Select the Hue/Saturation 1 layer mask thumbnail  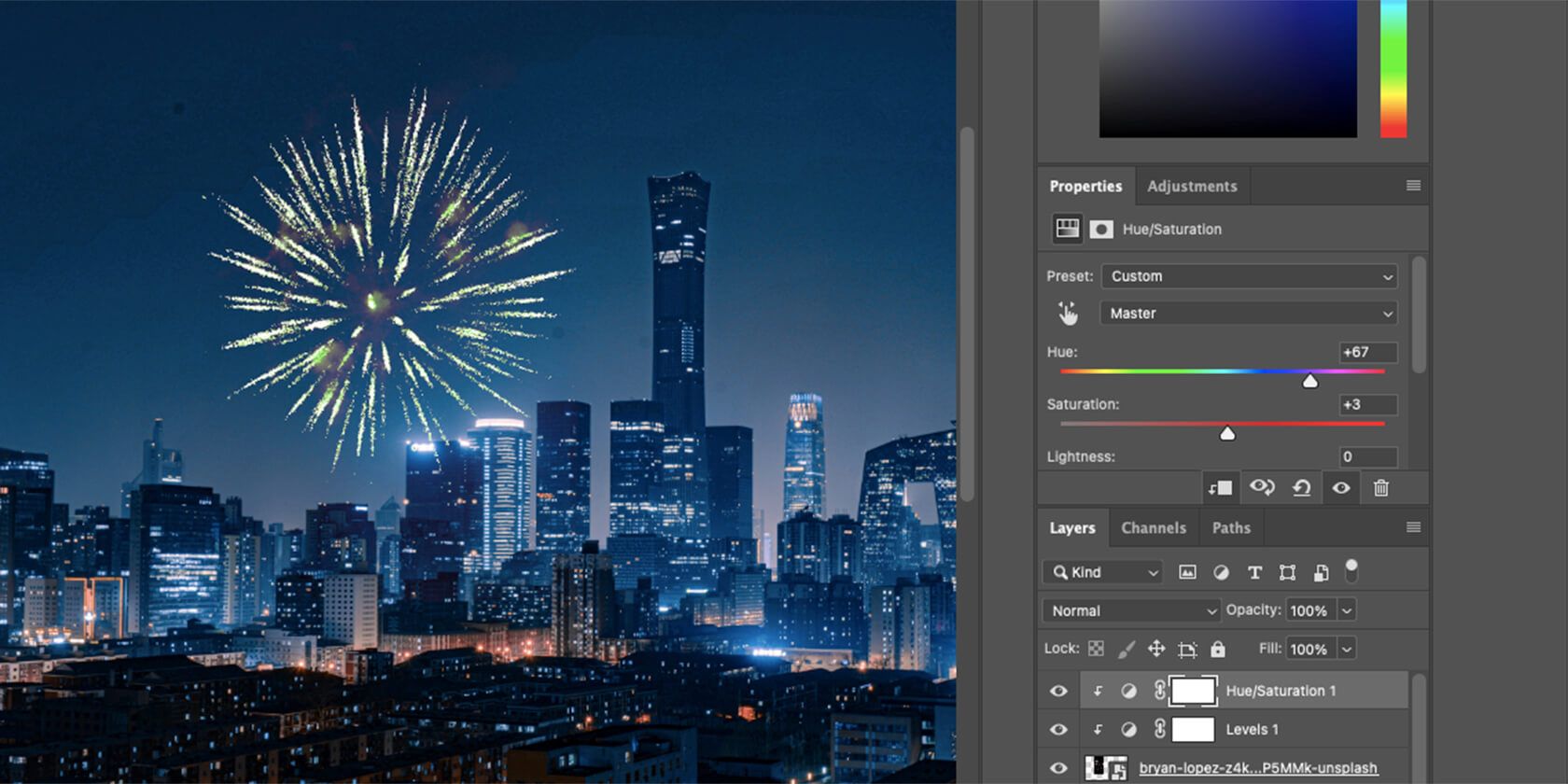[1193, 691]
